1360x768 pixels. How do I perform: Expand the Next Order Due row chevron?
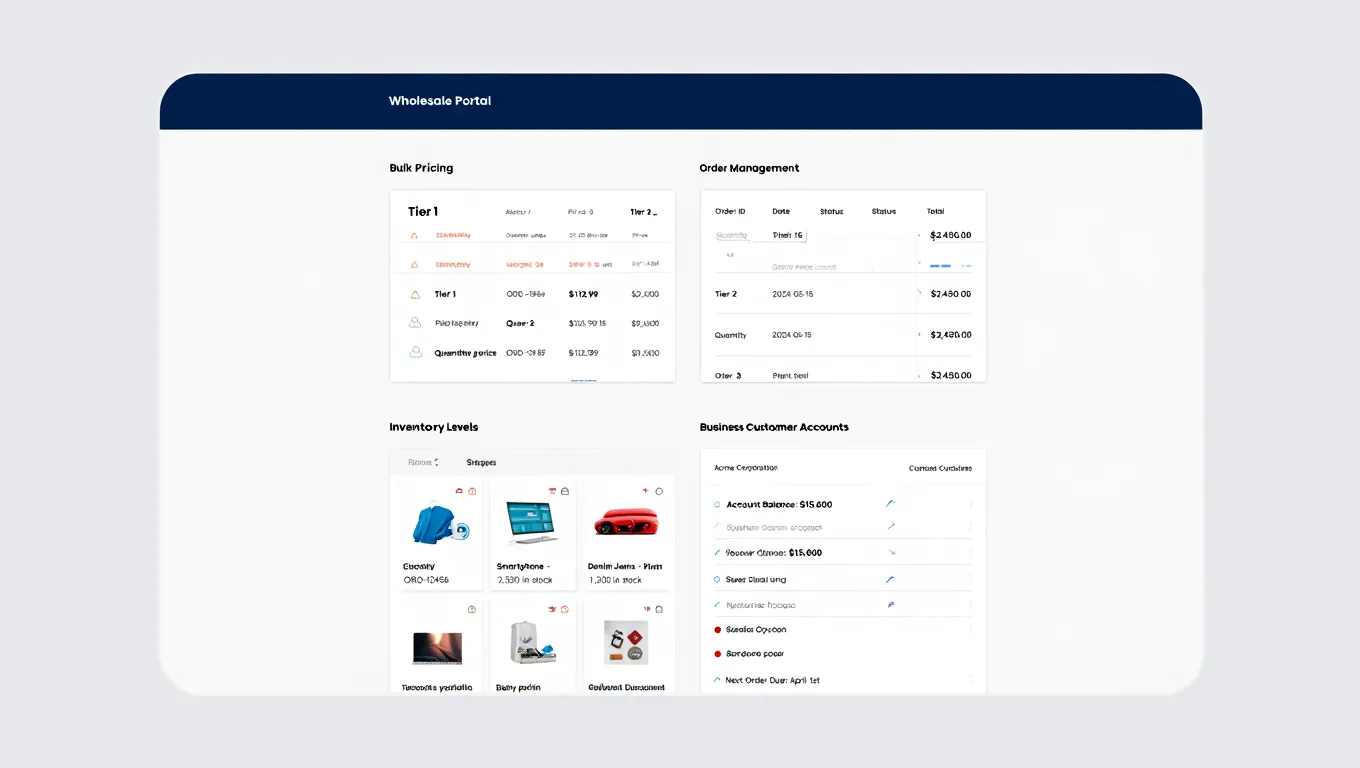point(970,680)
